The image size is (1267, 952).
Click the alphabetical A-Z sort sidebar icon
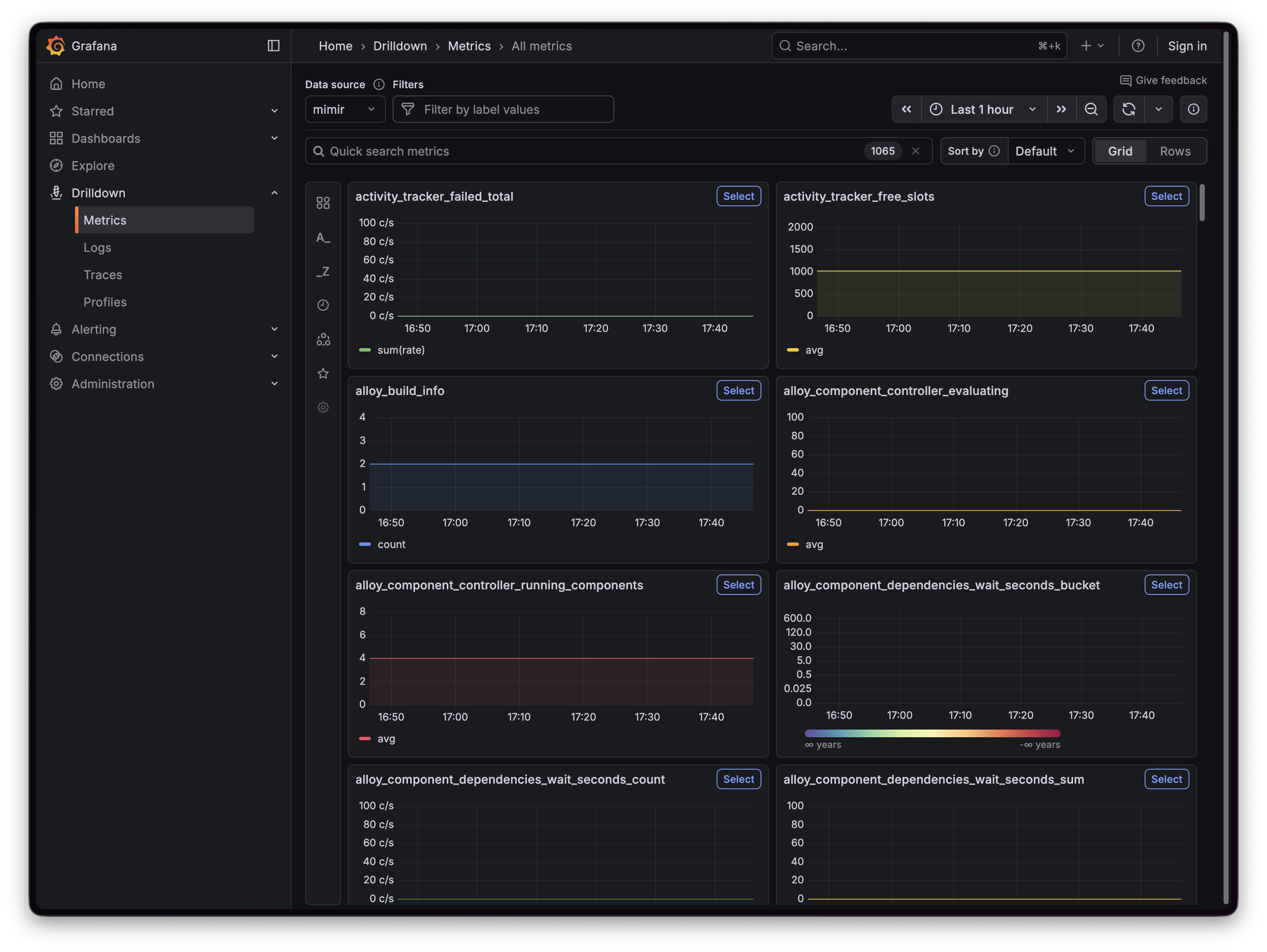pyautogui.click(x=323, y=237)
